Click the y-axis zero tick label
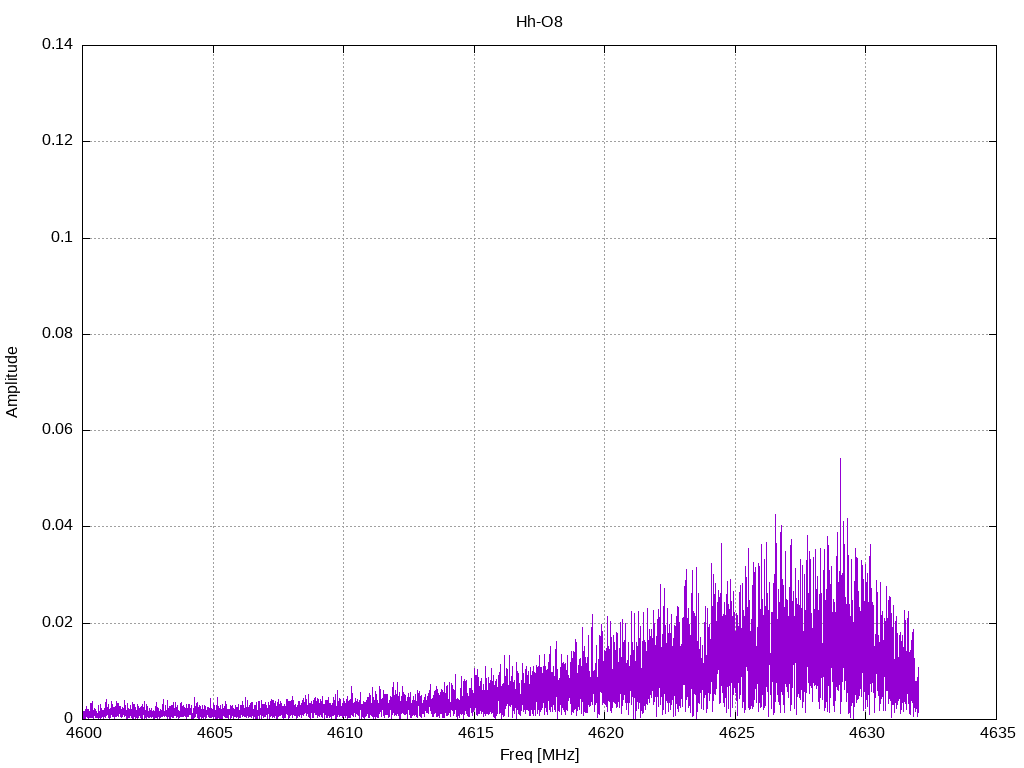 coord(68,718)
